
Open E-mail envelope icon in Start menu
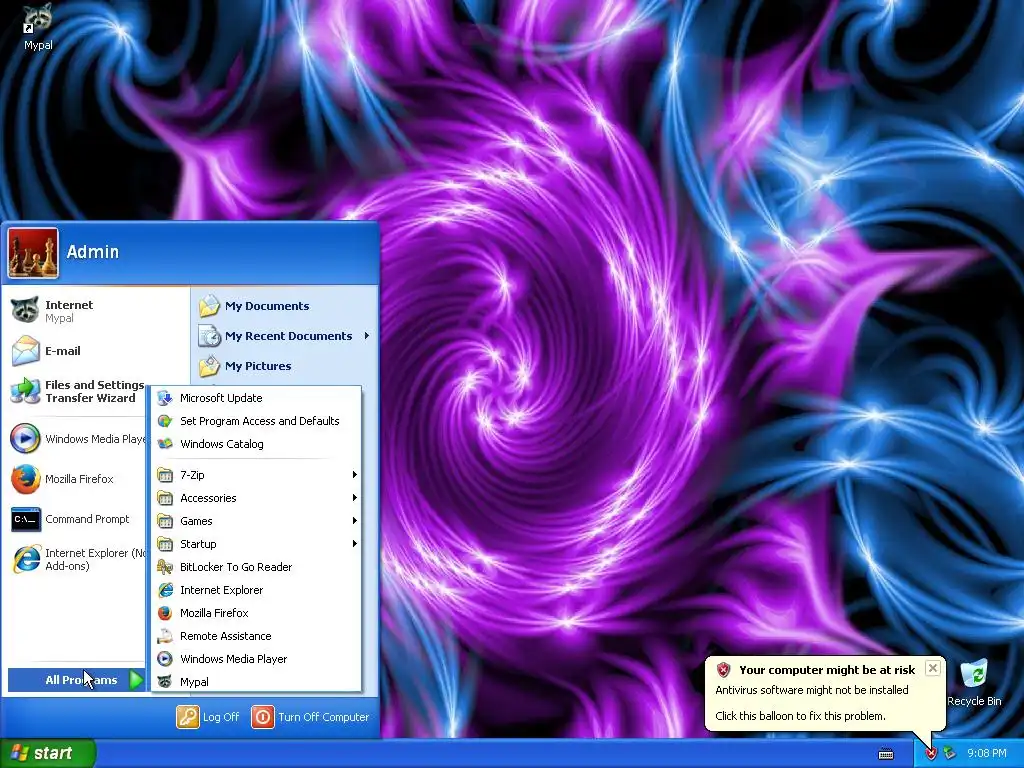click(25, 351)
